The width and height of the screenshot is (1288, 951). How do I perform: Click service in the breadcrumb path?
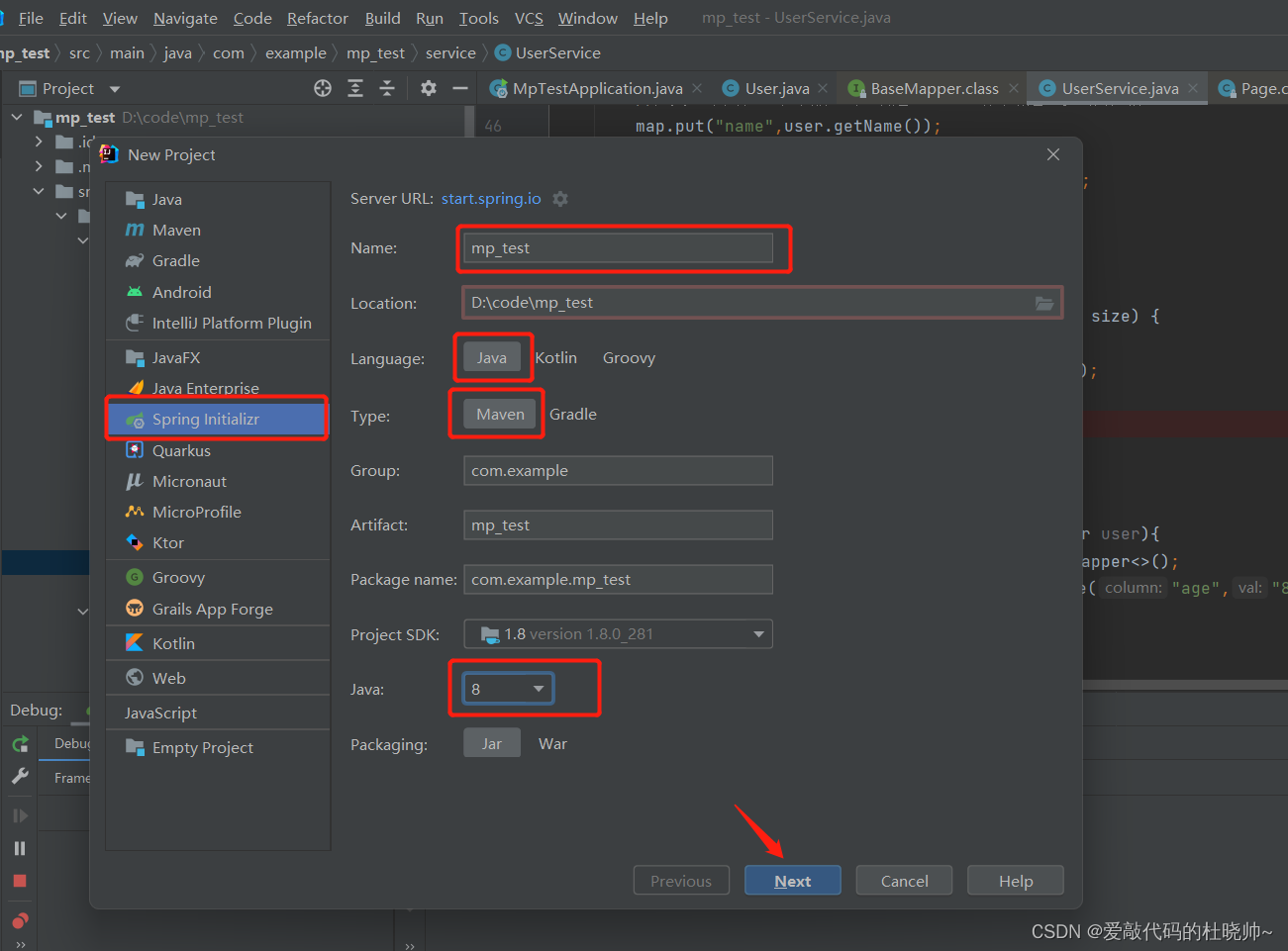[450, 52]
